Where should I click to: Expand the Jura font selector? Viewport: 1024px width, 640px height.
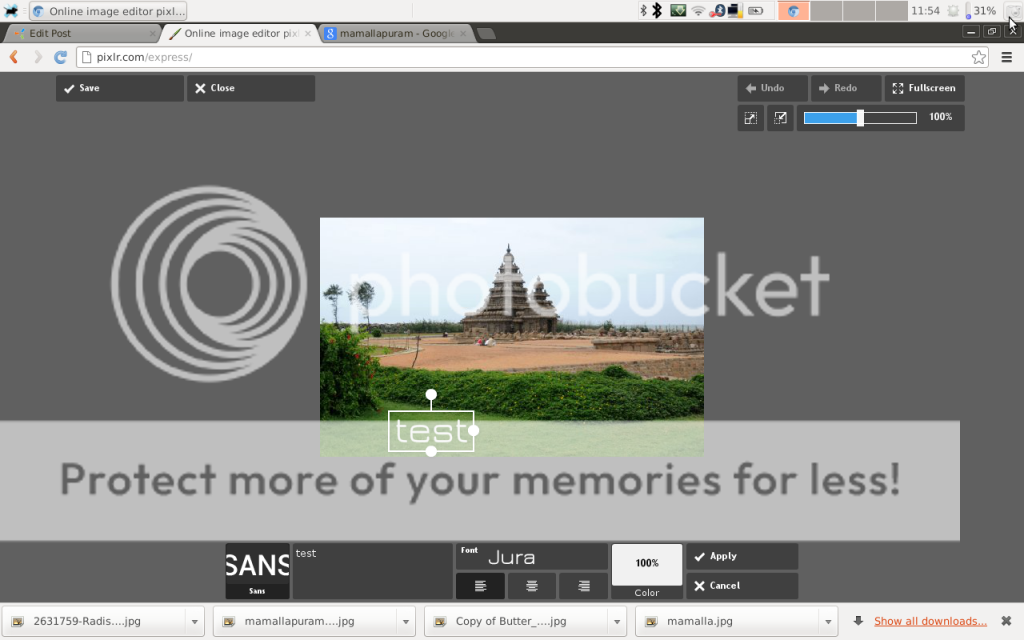point(532,557)
